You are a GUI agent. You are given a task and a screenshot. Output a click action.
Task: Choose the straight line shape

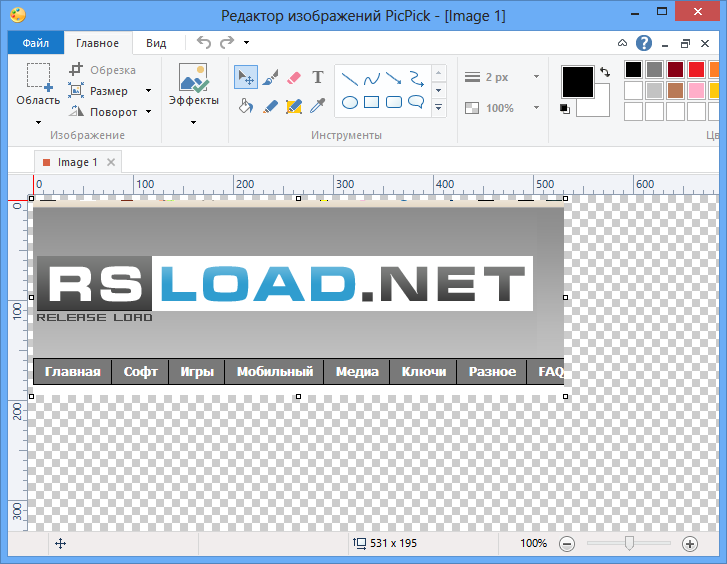[x=349, y=79]
